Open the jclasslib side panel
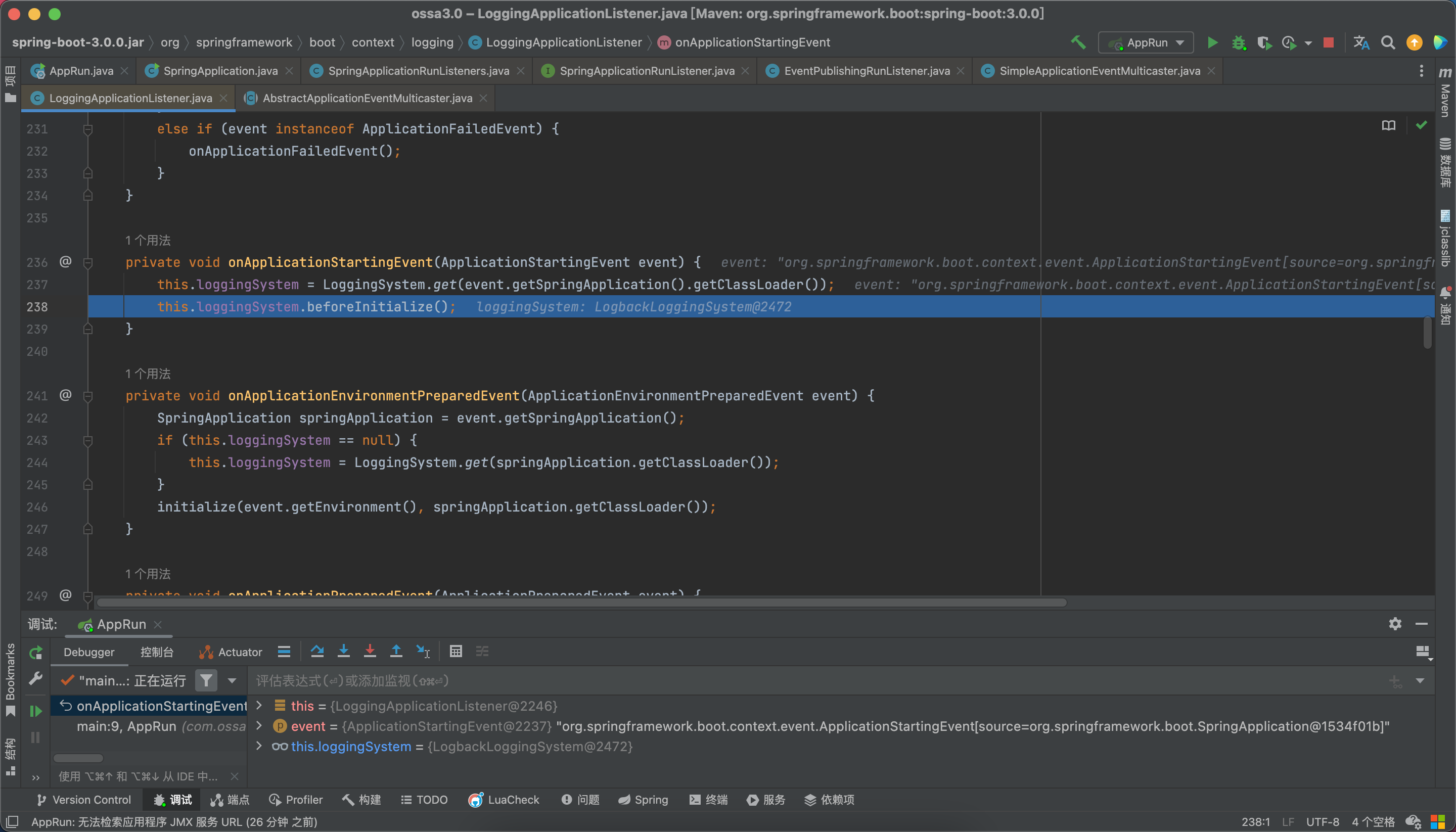This screenshot has width=1456, height=832. point(1444,238)
